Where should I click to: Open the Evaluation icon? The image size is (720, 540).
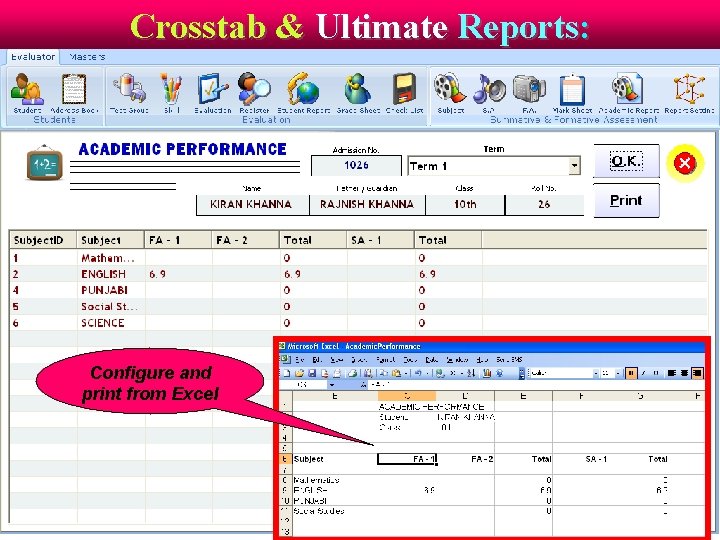(212, 89)
